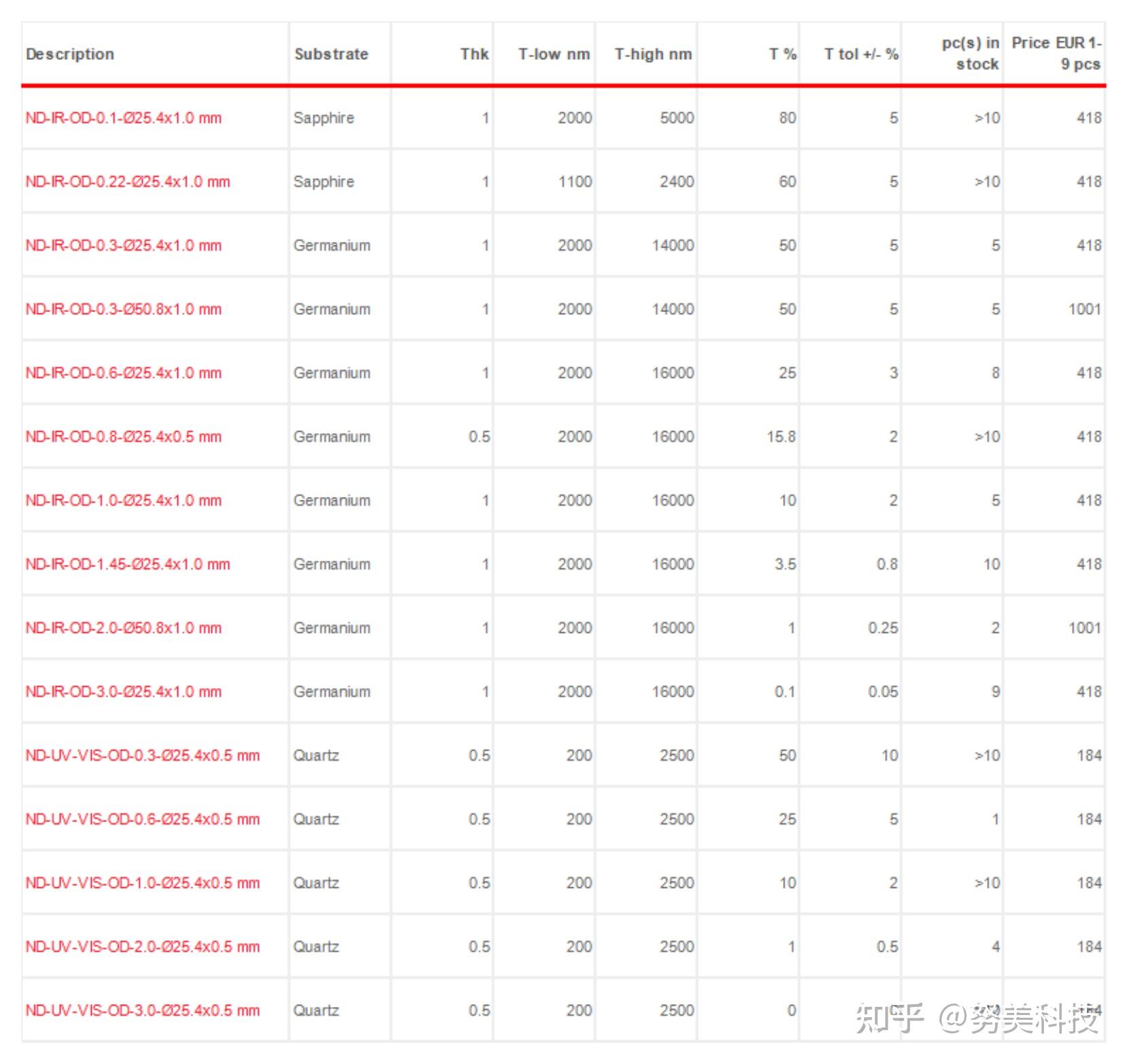Open ND-IR-OD-0.6-Ø25.4x1.0 mm product link
The width and height of the screenshot is (1127, 1064).
124,373
